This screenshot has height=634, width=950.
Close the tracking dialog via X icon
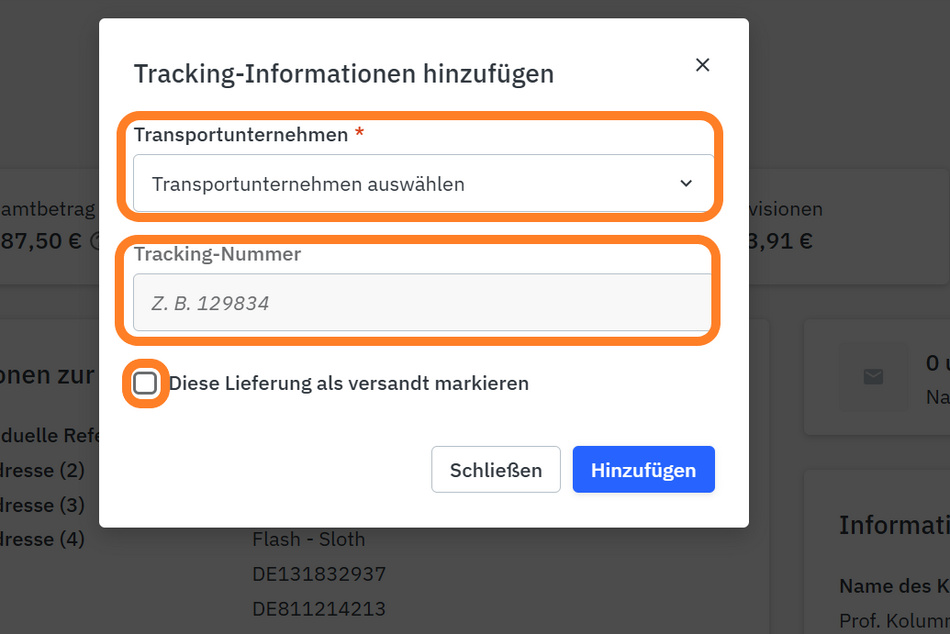click(x=702, y=65)
